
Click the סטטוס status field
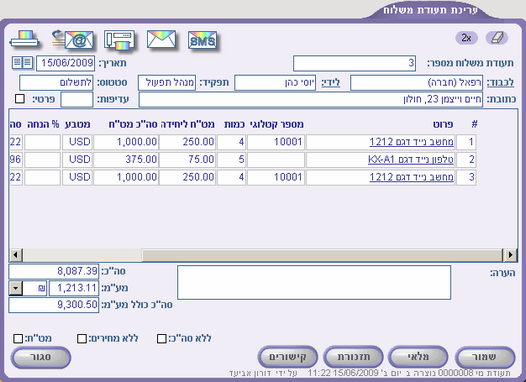point(56,83)
